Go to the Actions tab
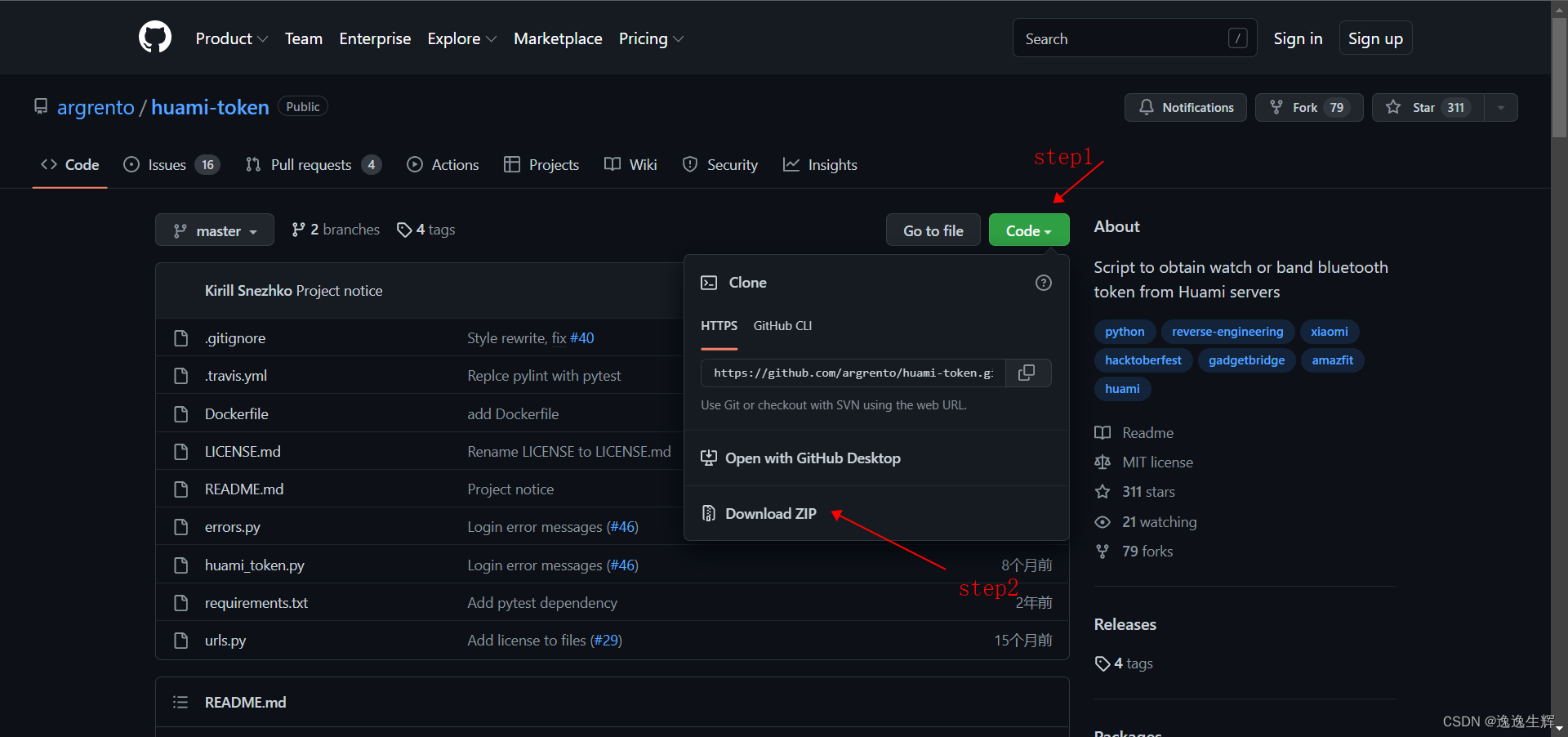The width and height of the screenshot is (1568, 737). (443, 165)
